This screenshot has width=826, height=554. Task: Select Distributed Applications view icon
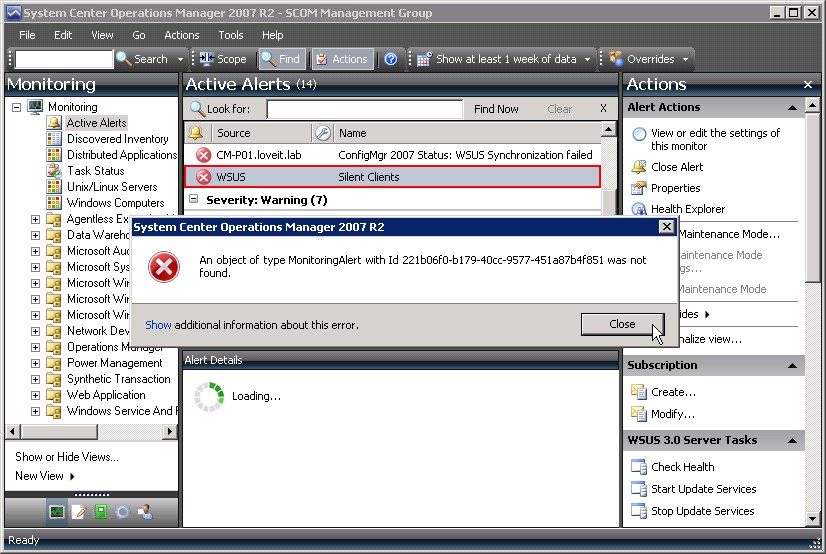point(54,155)
